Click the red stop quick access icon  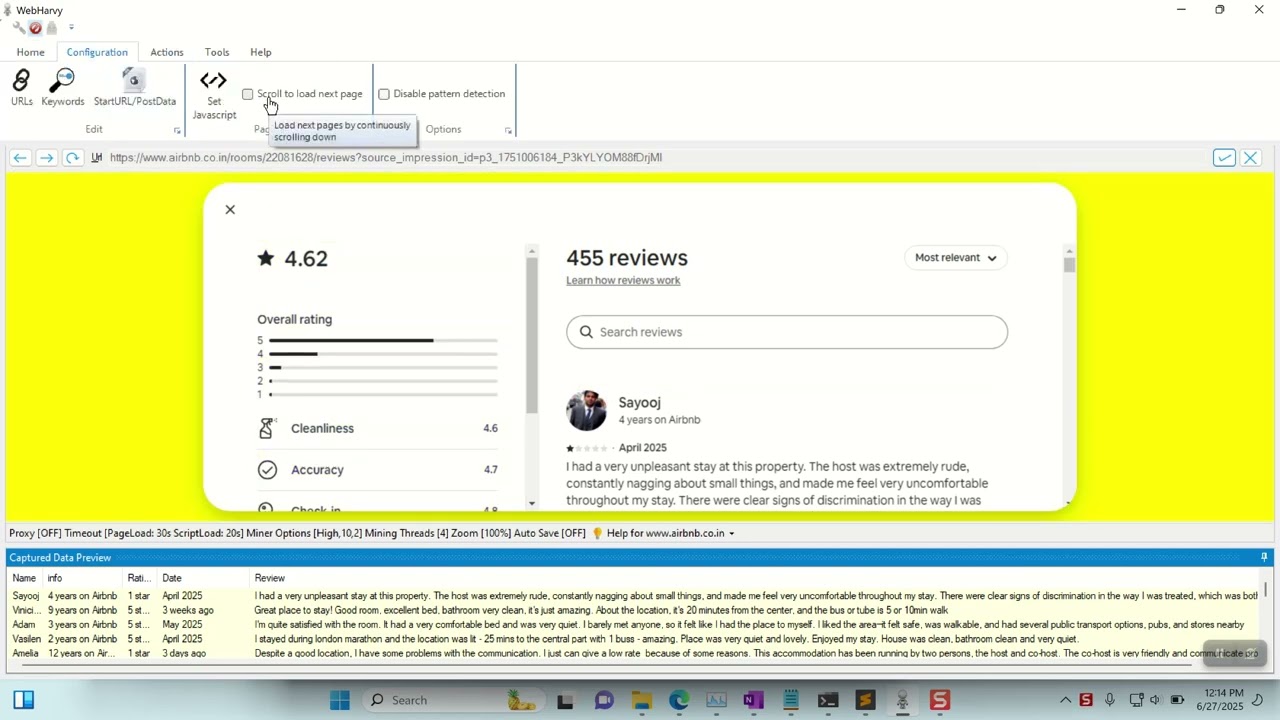pos(35,28)
